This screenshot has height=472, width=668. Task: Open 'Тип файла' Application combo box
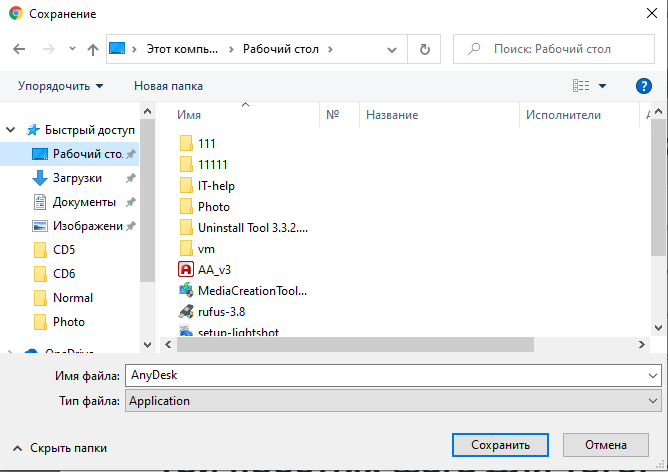tap(393, 401)
